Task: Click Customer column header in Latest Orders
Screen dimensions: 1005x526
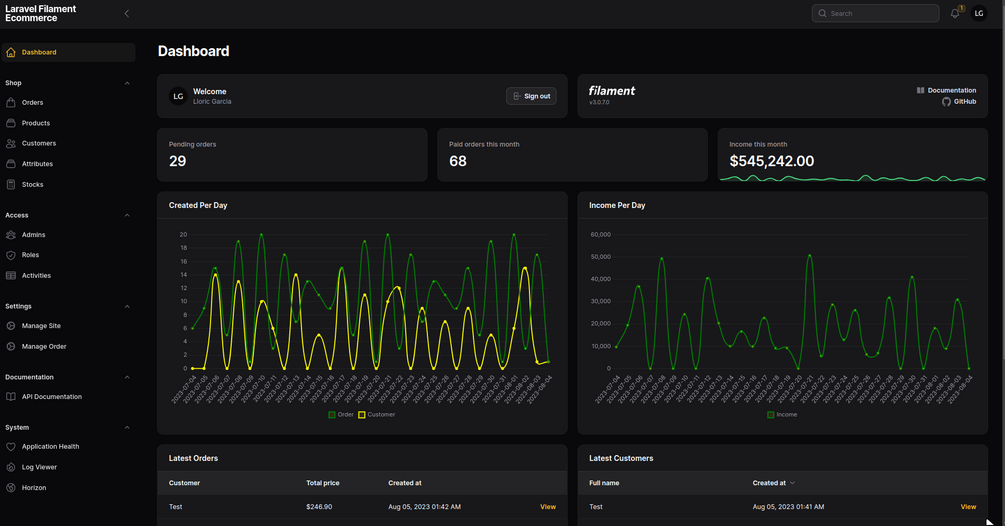Action: 185,483
